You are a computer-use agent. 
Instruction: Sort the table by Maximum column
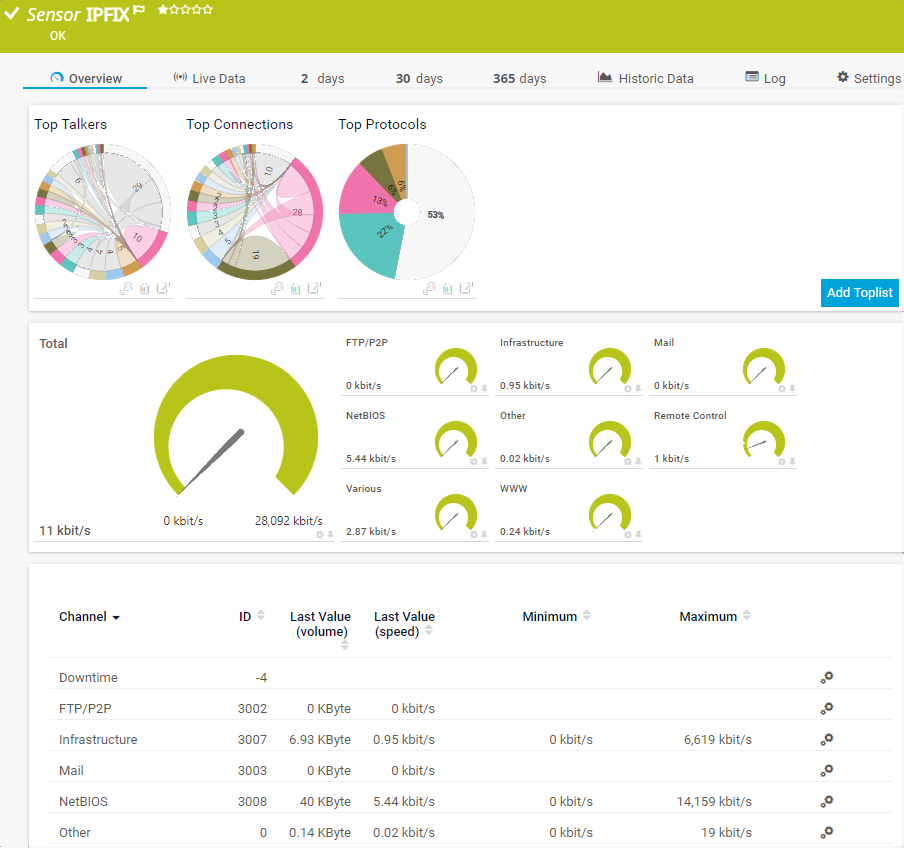click(x=747, y=616)
